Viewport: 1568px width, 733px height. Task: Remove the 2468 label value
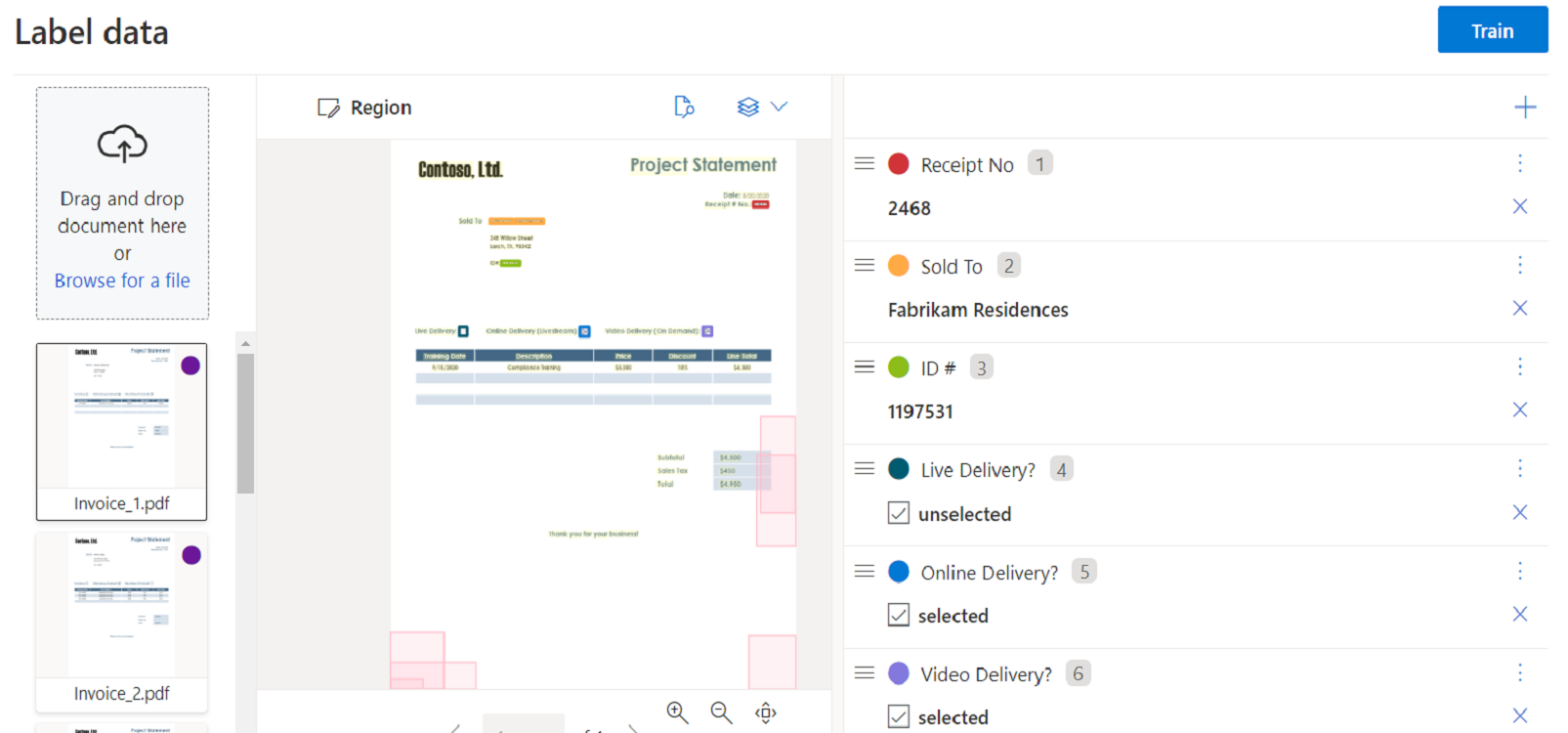(x=1520, y=206)
